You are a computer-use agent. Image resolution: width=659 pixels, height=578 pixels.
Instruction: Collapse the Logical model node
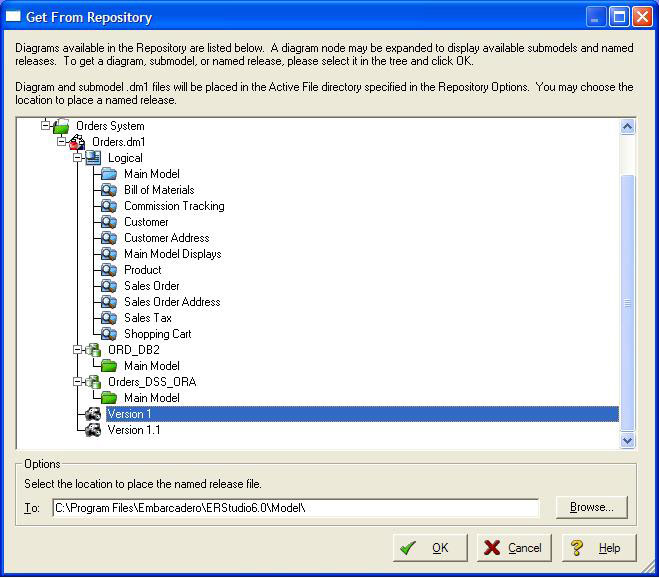tap(77, 158)
